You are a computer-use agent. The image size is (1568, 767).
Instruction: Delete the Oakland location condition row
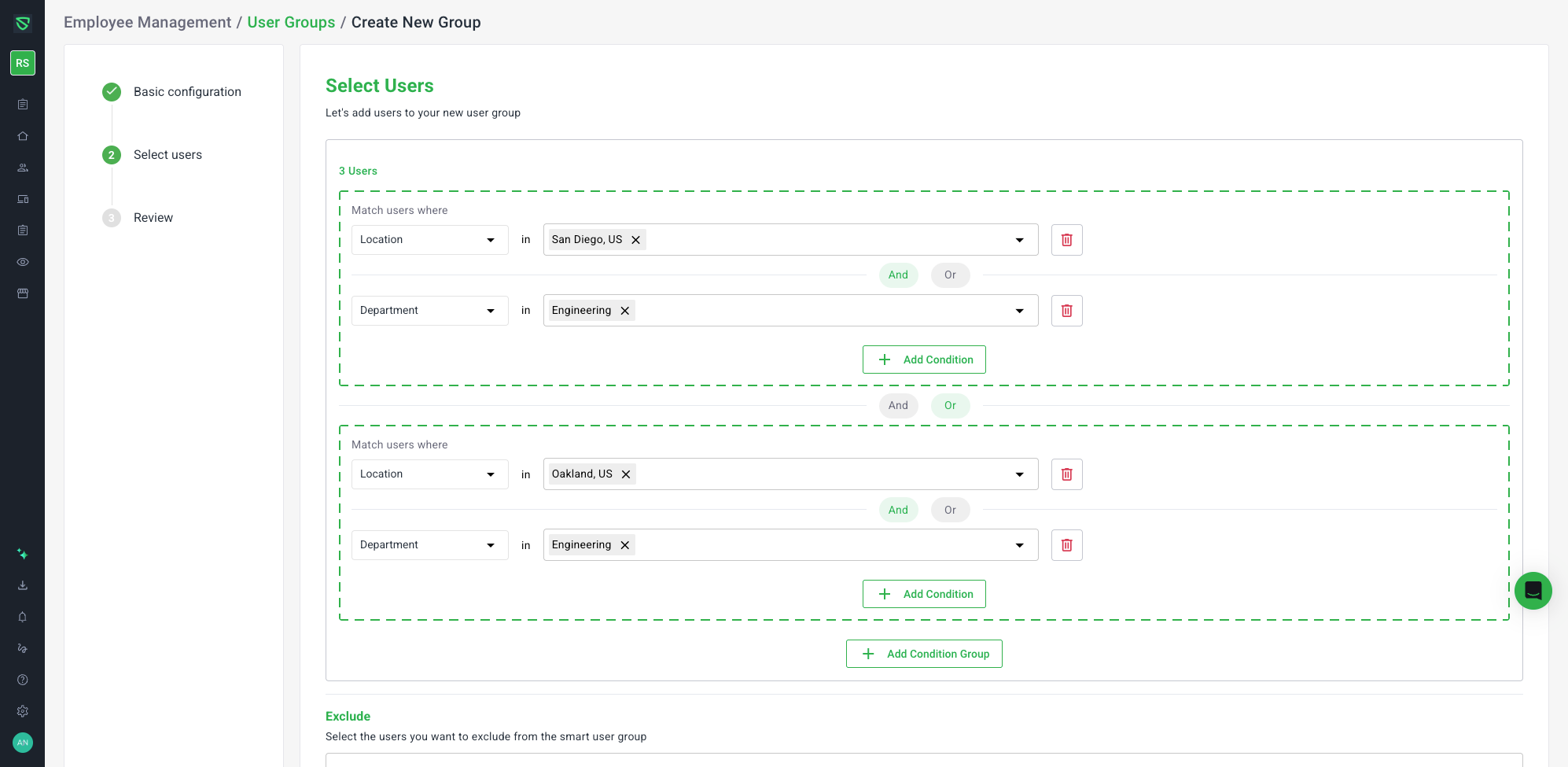pos(1066,474)
